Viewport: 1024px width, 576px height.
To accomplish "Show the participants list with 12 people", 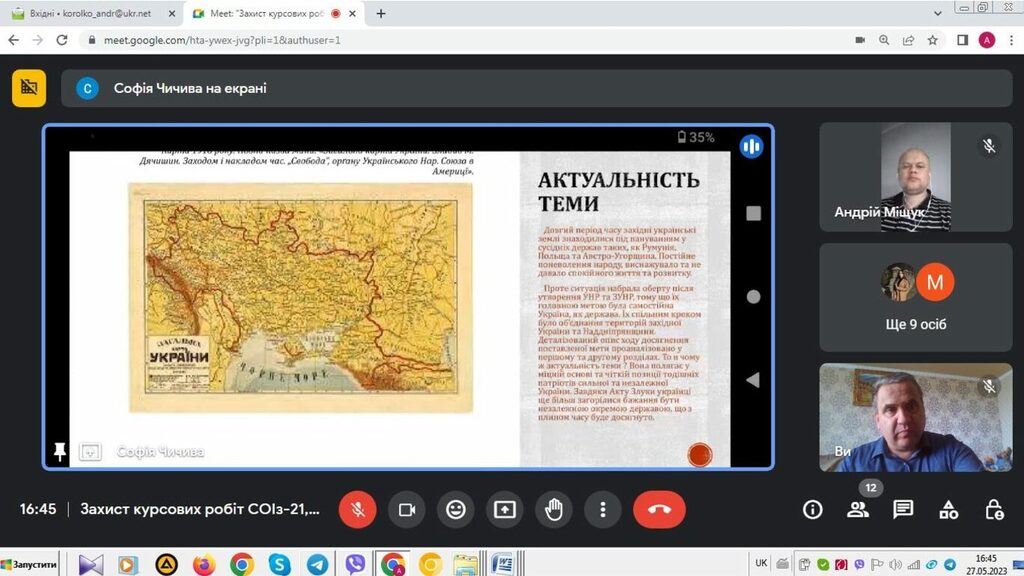I will click(x=858, y=510).
